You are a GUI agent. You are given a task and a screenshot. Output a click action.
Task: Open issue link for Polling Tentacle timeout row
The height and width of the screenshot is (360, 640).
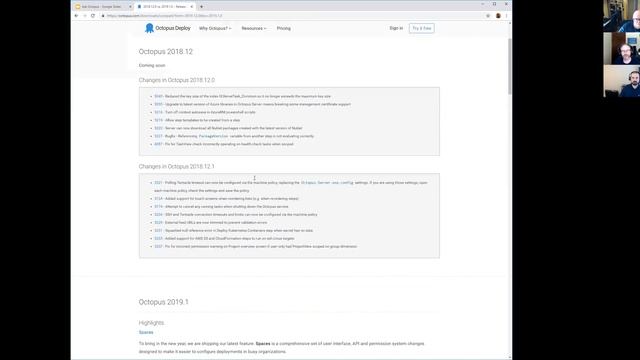[x=158, y=183]
